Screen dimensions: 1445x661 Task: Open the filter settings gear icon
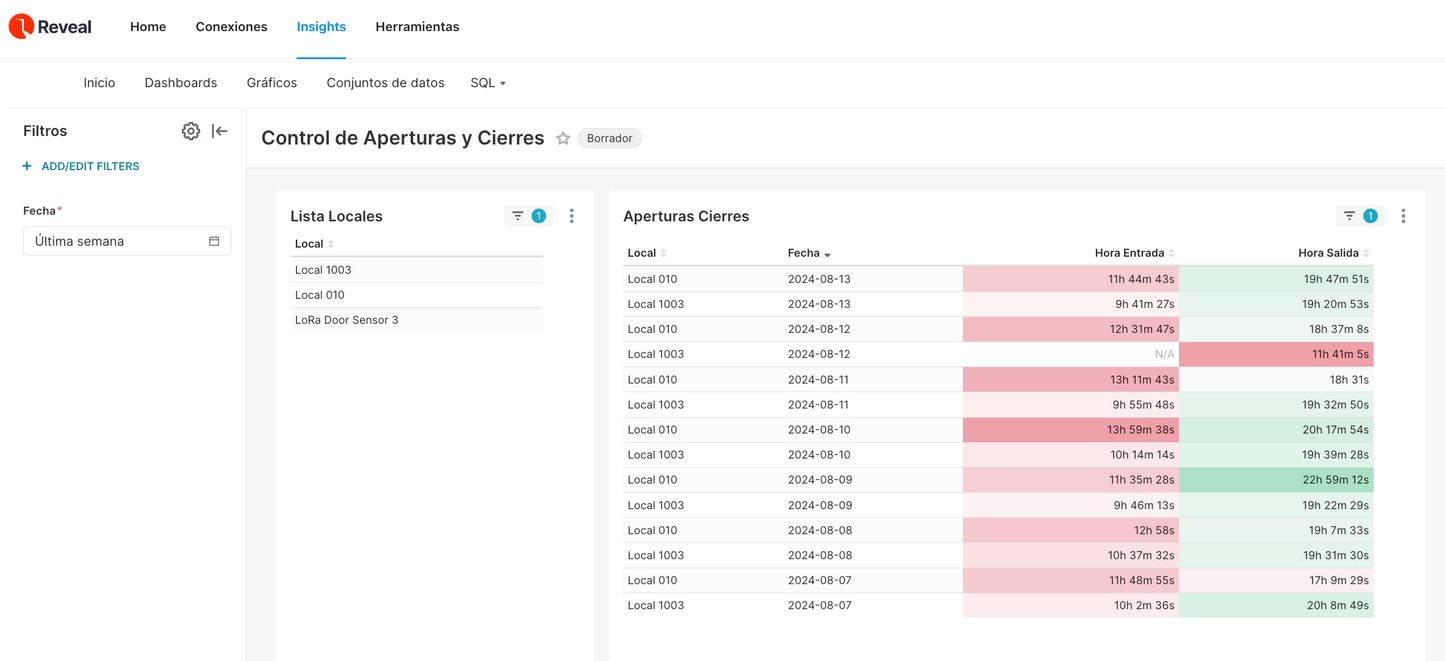click(x=190, y=131)
